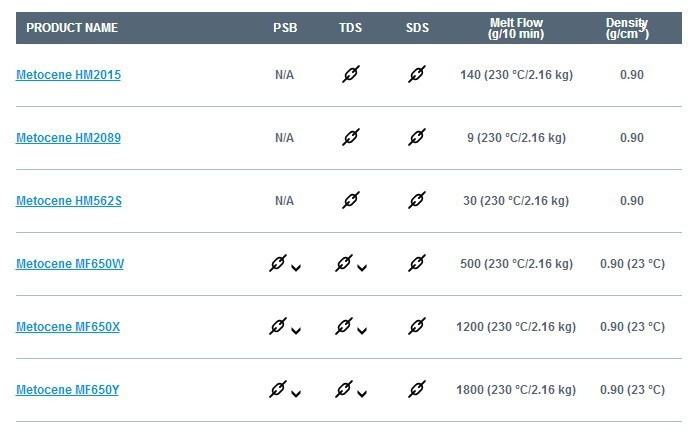Expand PSB dropdown arrow for Metocene MF650W
Image resolution: width=693 pixels, height=436 pixels.
[x=296, y=268]
